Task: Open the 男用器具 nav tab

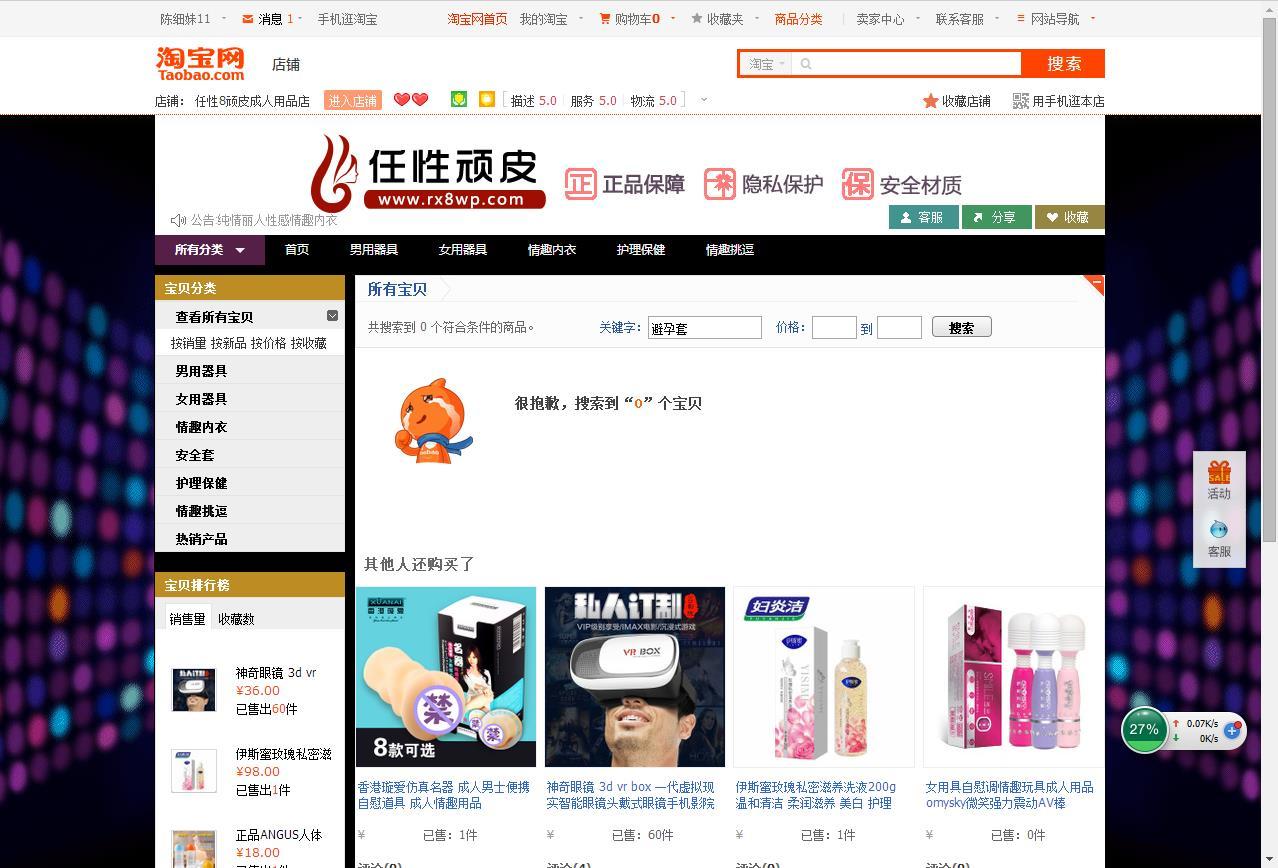Action: (374, 250)
